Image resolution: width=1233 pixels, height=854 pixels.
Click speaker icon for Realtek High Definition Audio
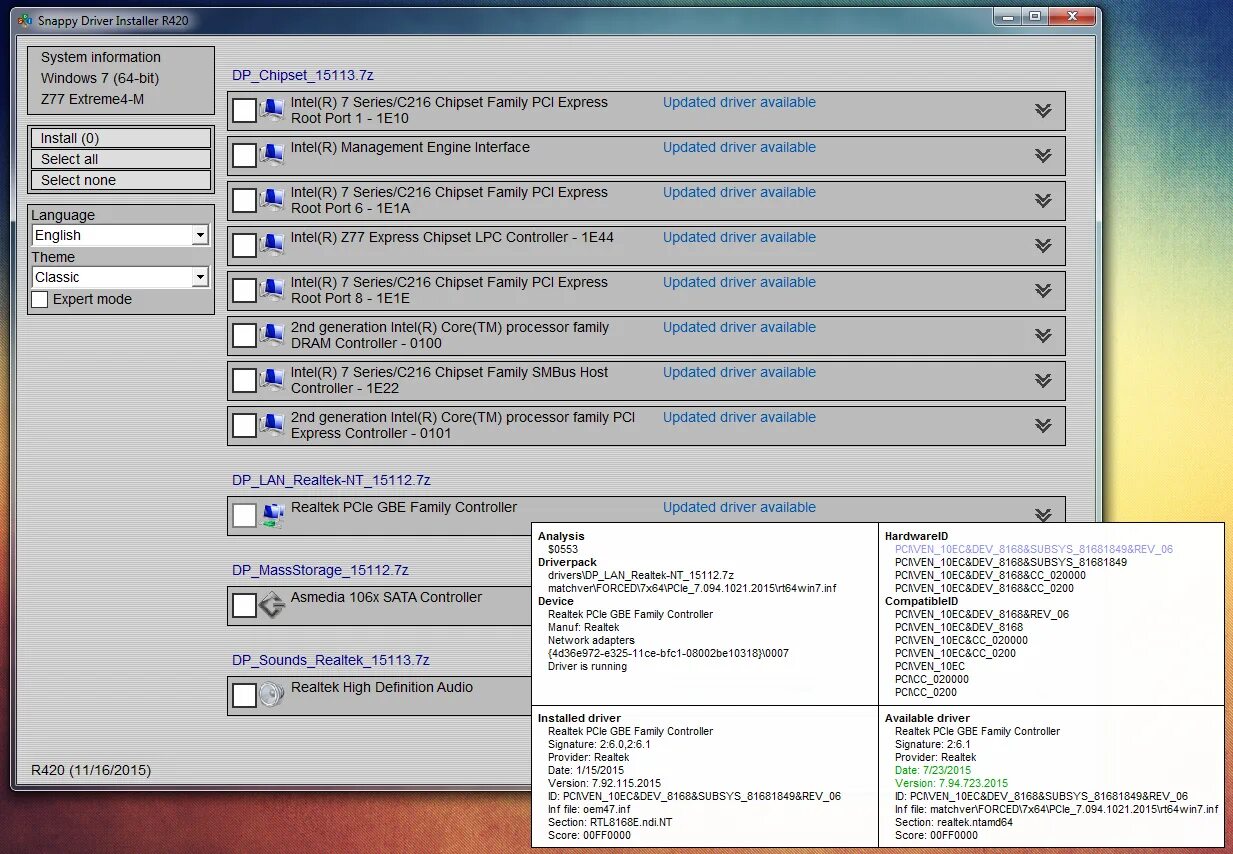coord(272,695)
